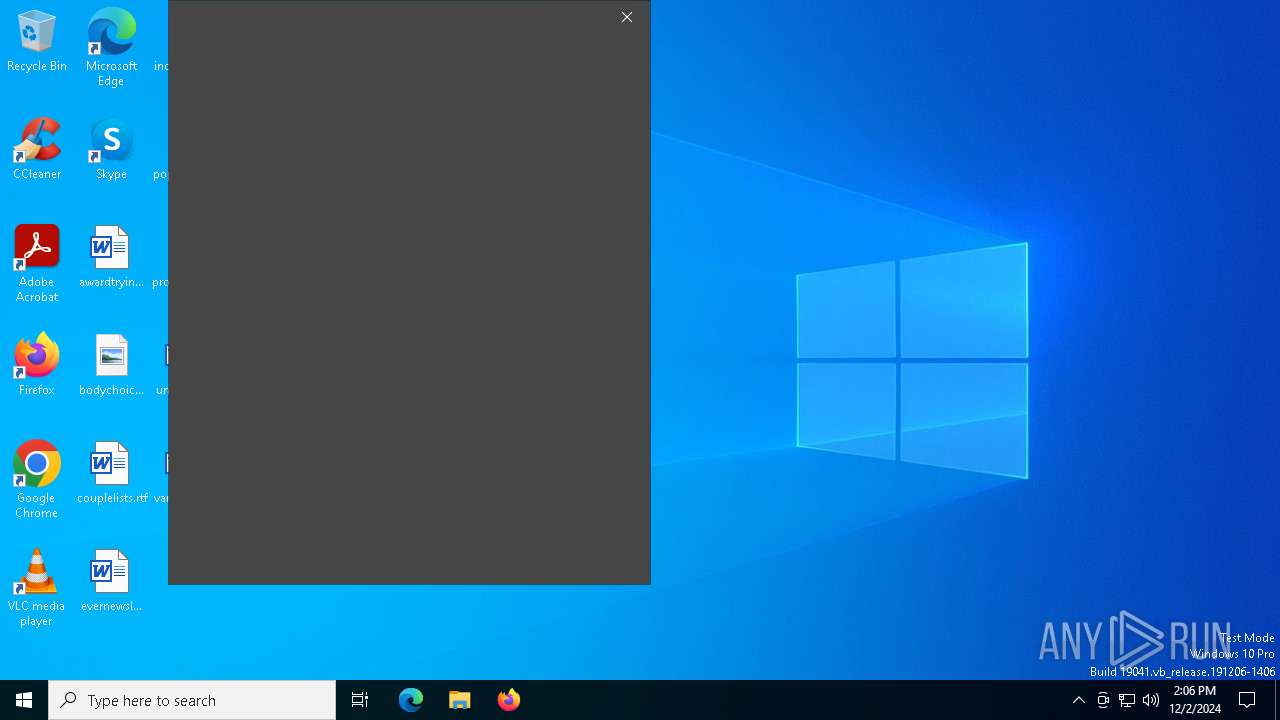1280x720 pixels.
Task: Show hidden system tray icons
Action: point(1079,700)
